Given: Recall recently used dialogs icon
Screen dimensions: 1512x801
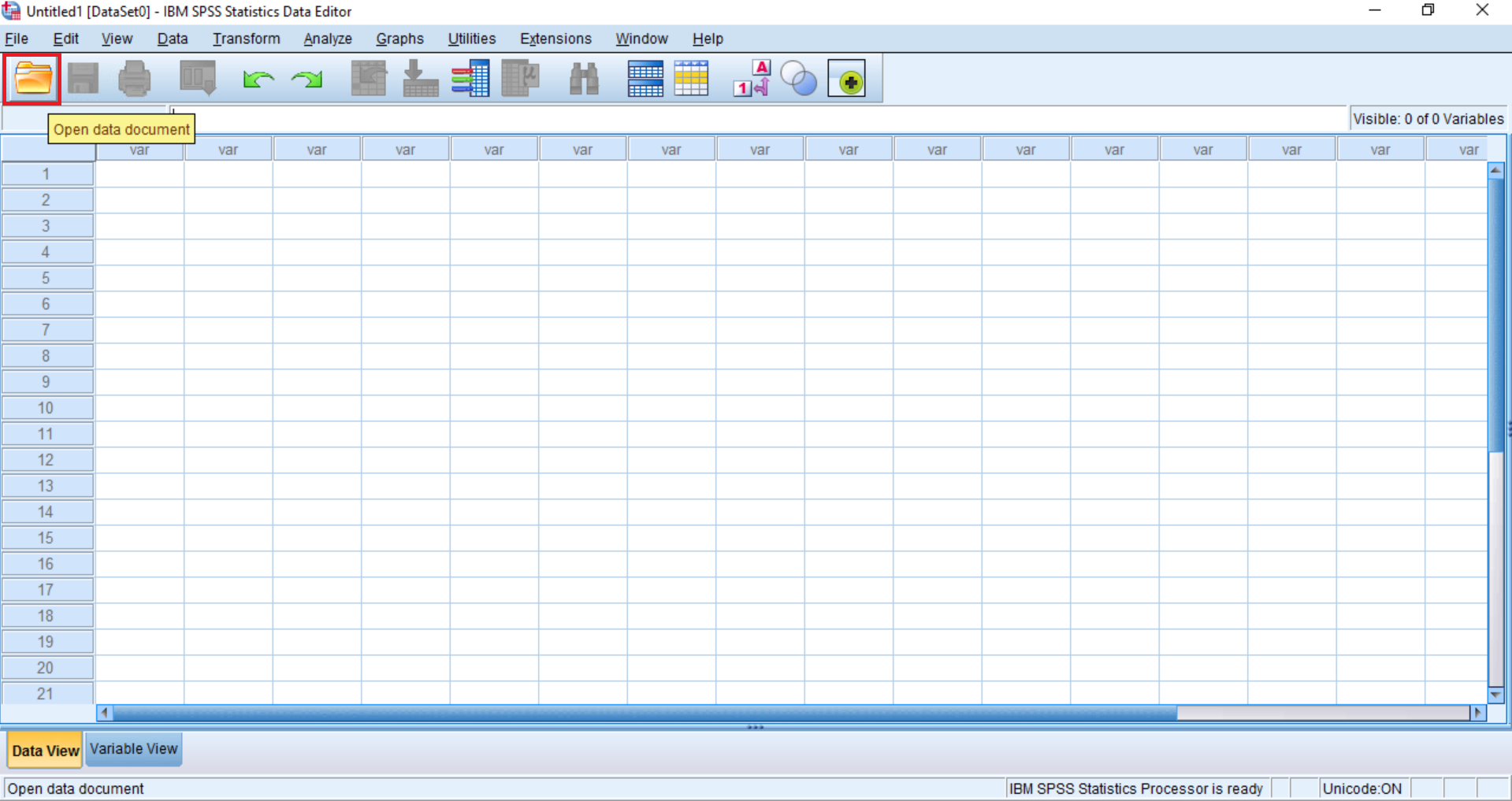Looking at the screenshot, I should coord(198,79).
